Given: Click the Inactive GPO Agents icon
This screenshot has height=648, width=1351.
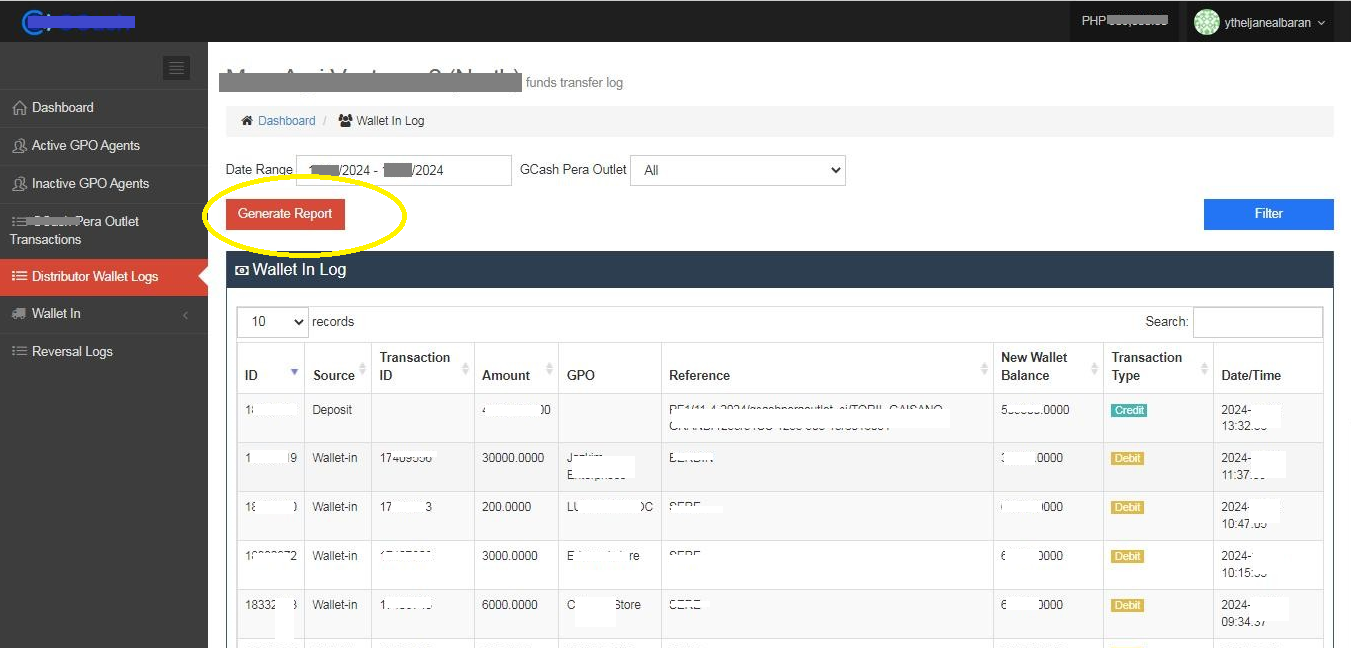Looking at the screenshot, I should tap(19, 184).
